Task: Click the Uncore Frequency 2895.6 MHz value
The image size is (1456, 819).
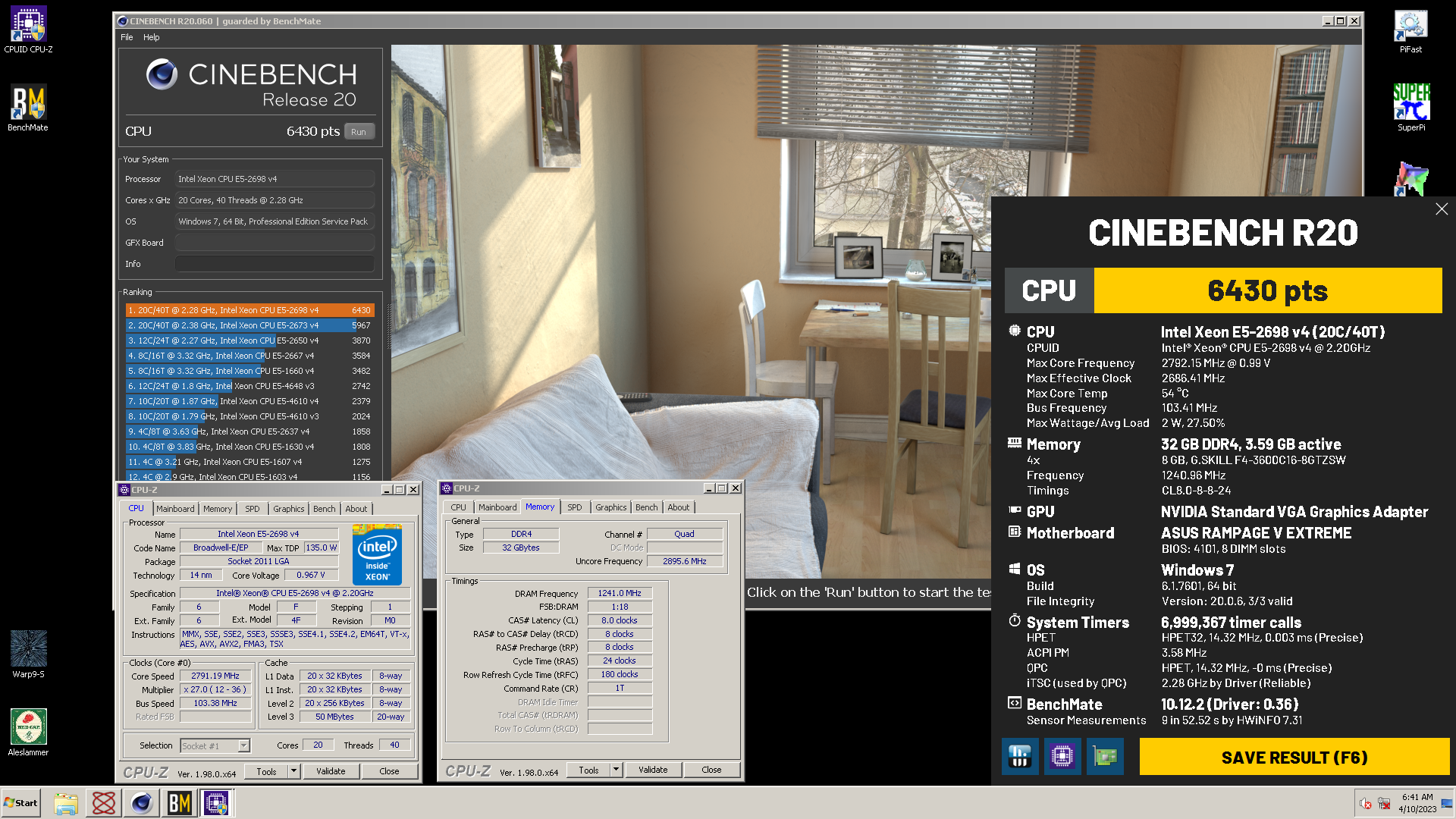Action: [x=685, y=561]
